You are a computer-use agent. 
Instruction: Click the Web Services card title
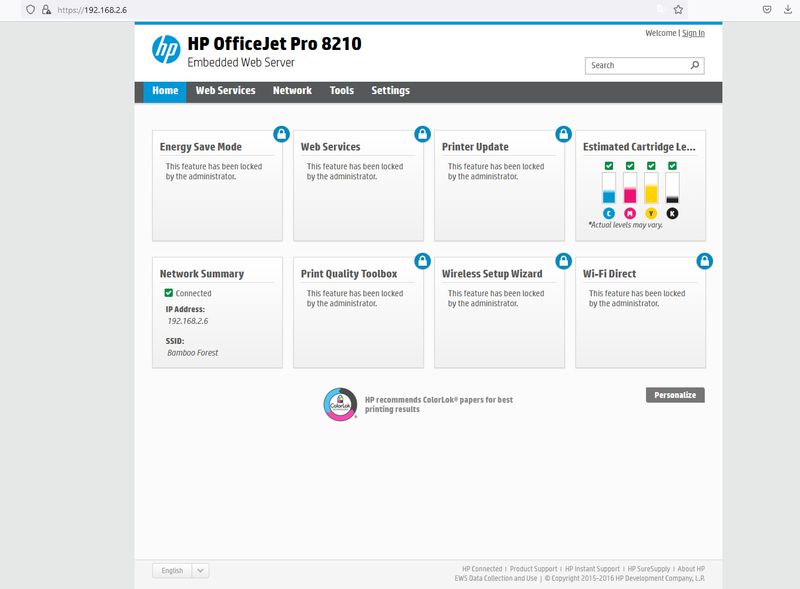pyautogui.click(x=331, y=147)
